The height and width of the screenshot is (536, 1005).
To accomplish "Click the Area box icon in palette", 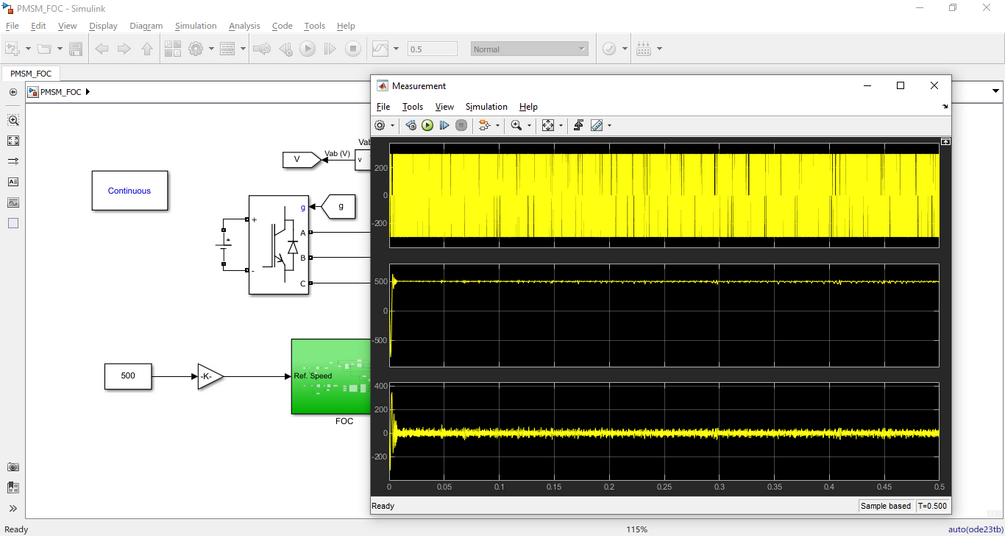I will [13, 223].
